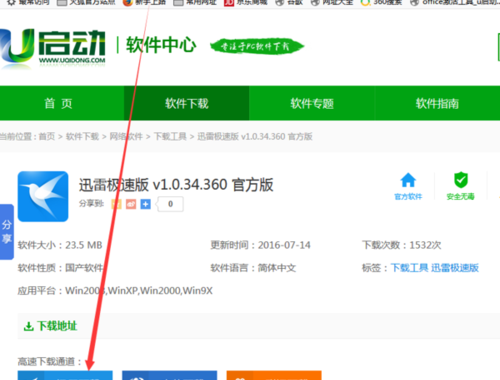Click the light blue download button
This screenshot has width=500, height=380.
65,375
